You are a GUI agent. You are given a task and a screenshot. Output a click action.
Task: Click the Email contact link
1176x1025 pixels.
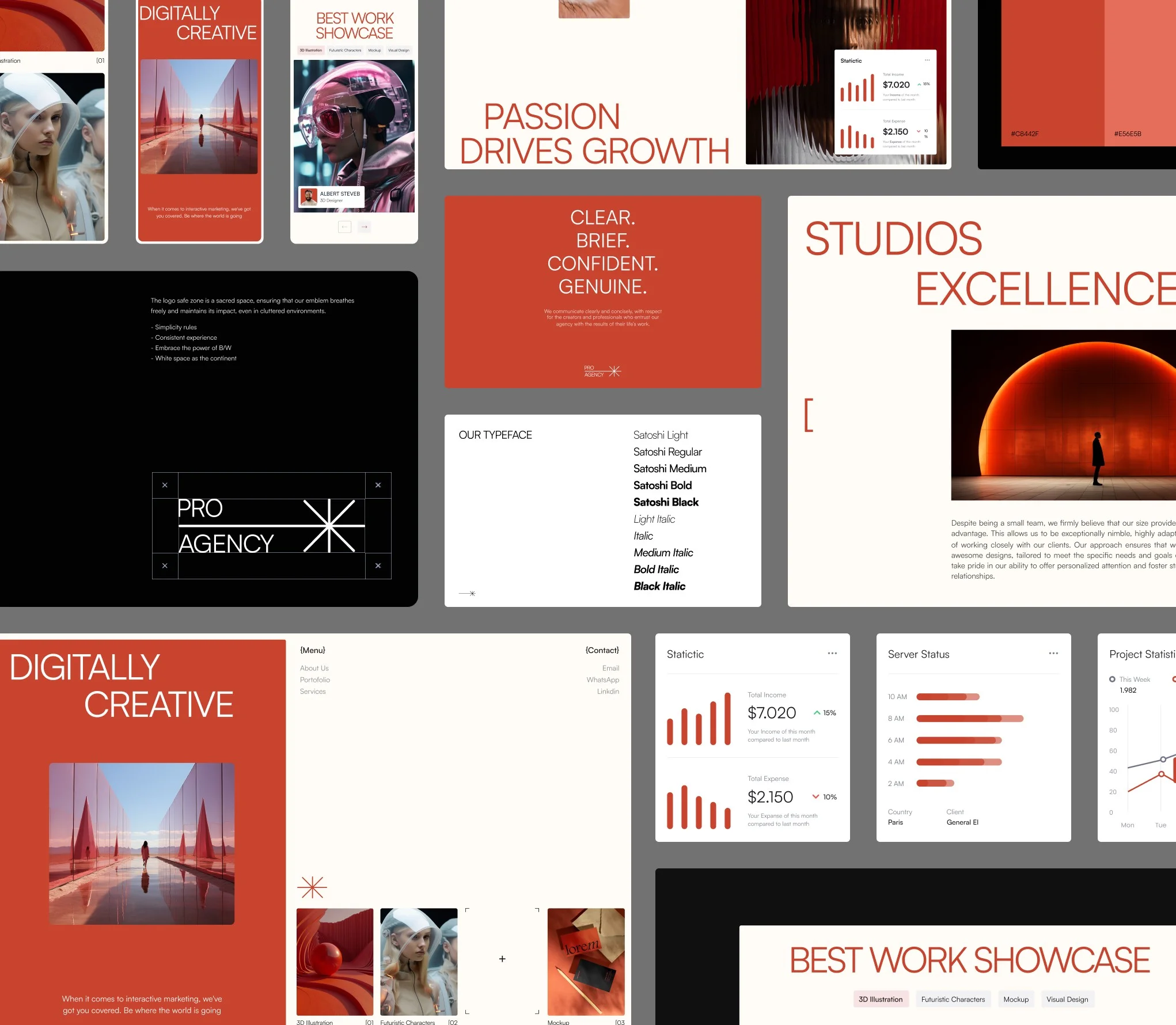[x=610, y=668]
